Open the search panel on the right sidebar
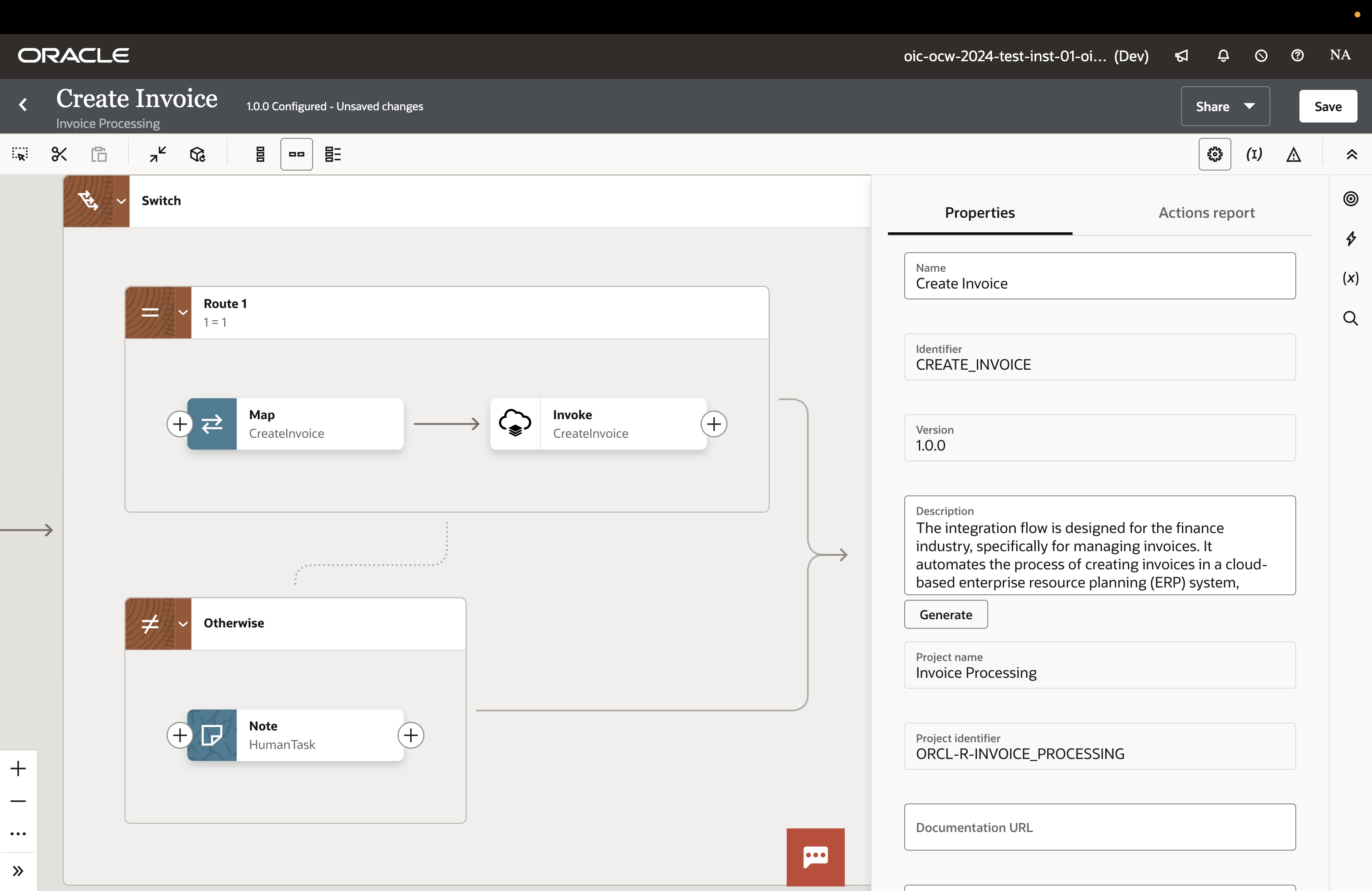Image resolution: width=1372 pixels, height=891 pixels. [x=1351, y=318]
